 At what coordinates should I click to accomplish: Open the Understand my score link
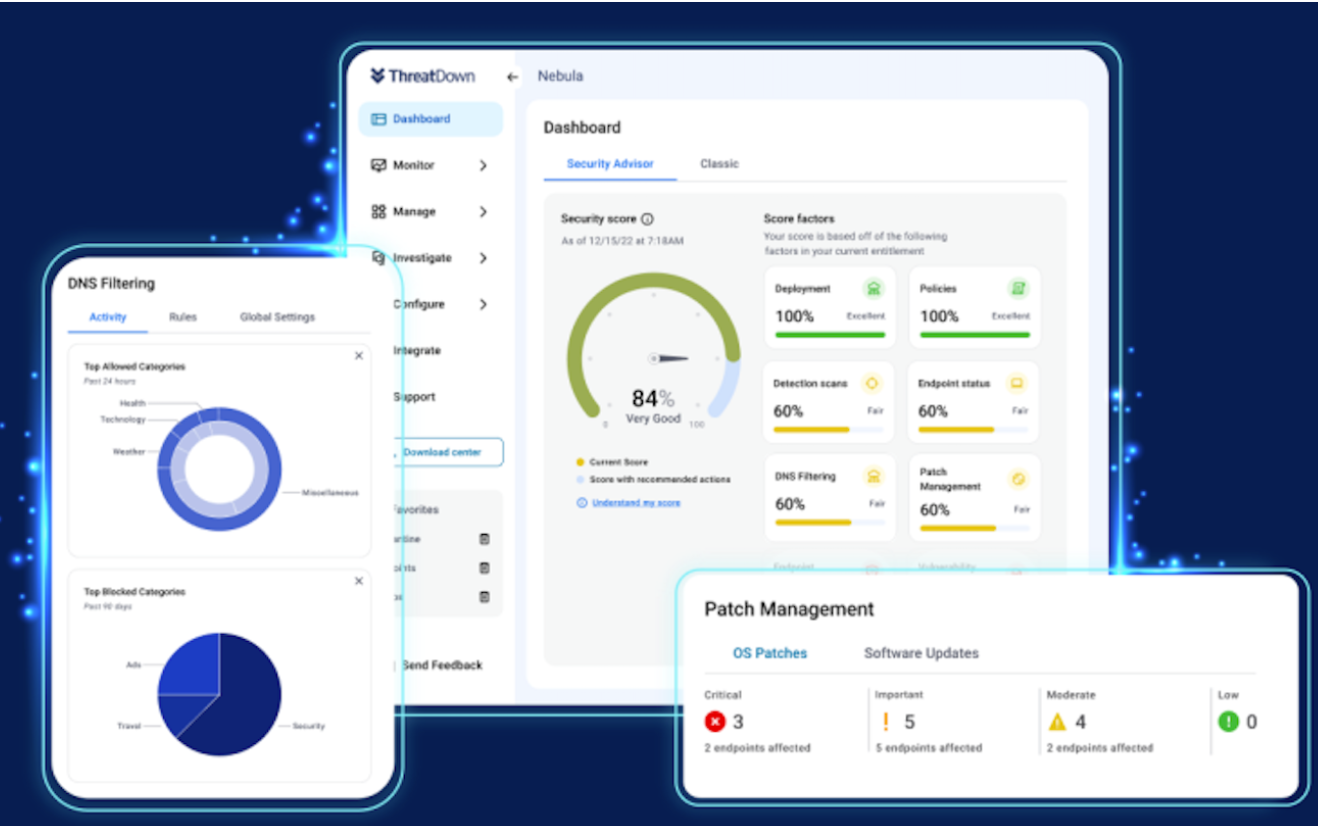635,503
